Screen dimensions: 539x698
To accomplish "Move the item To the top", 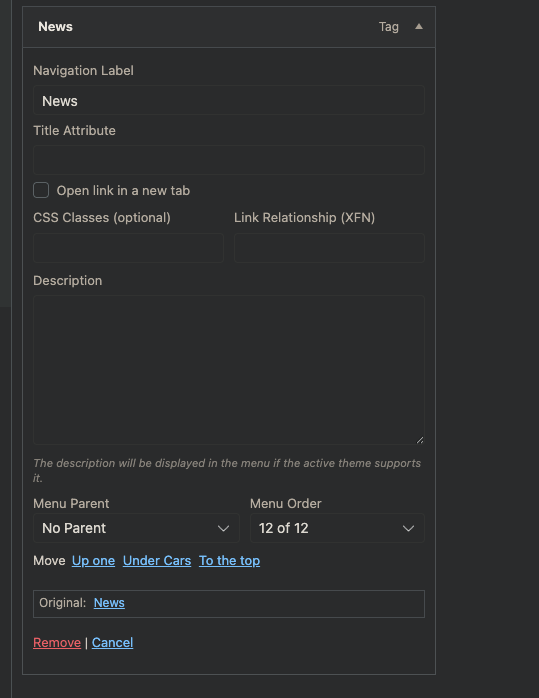I will (229, 560).
